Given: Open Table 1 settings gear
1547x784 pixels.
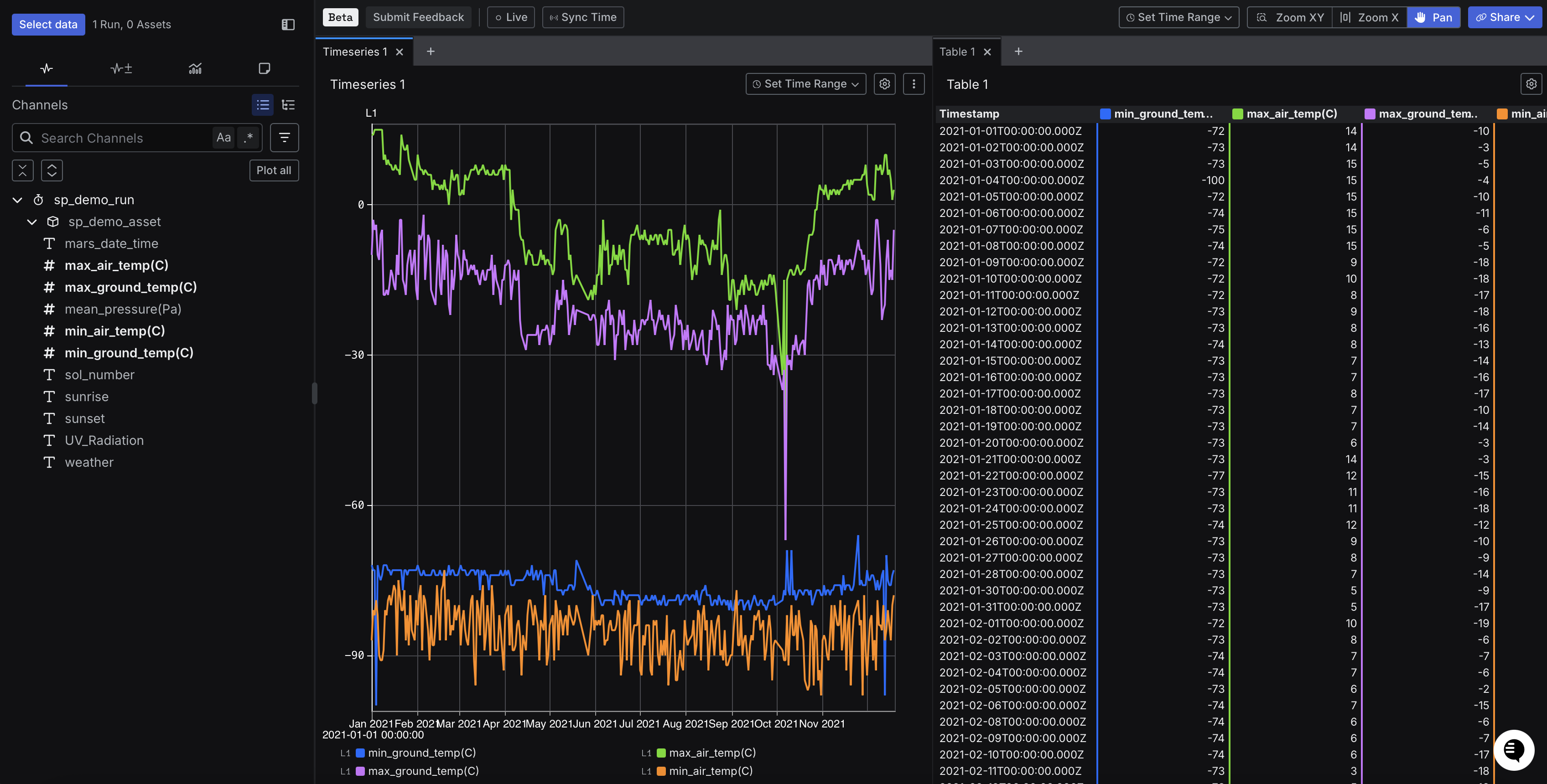Looking at the screenshot, I should (x=1531, y=84).
